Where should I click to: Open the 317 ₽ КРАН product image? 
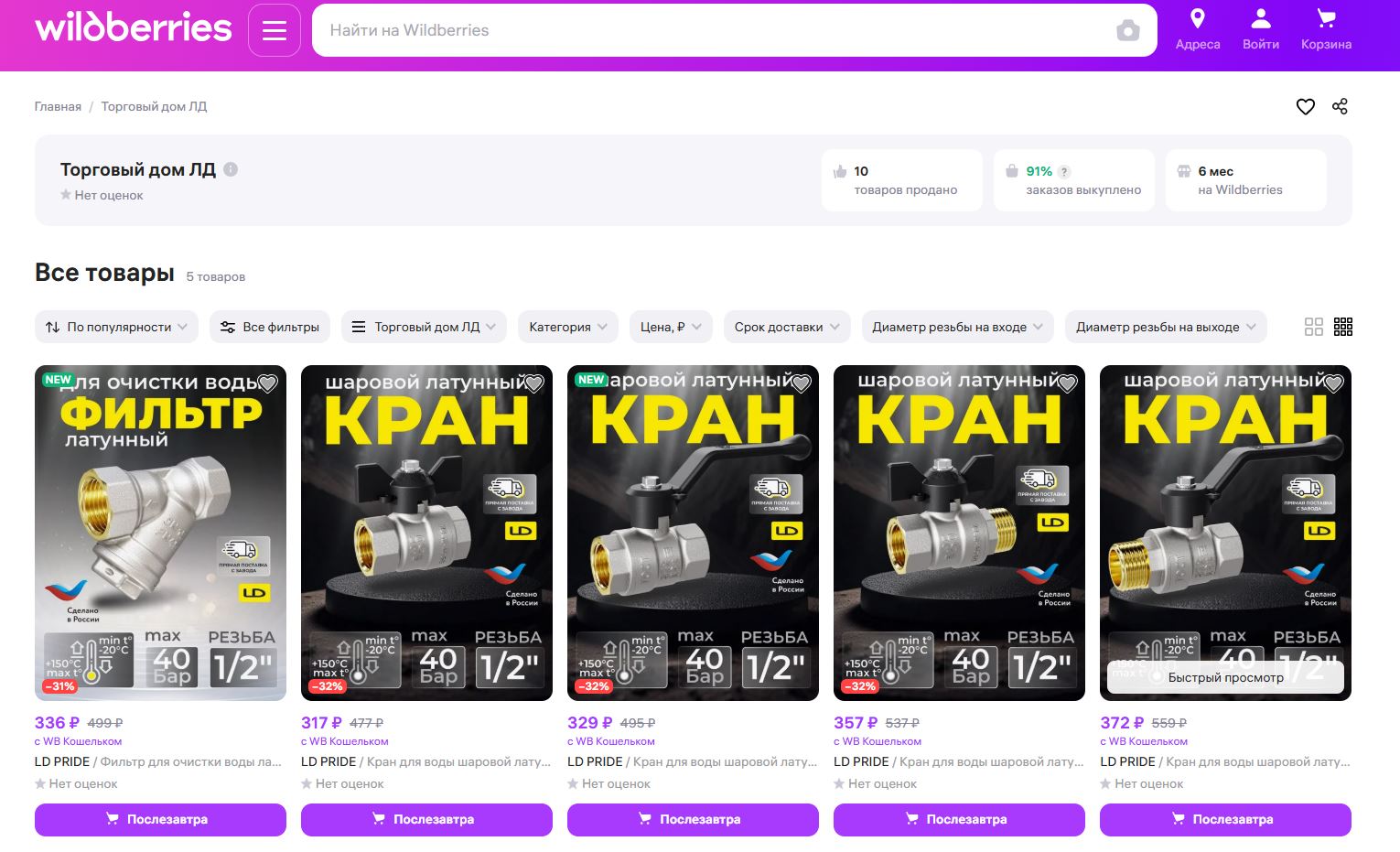tap(426, 533)
